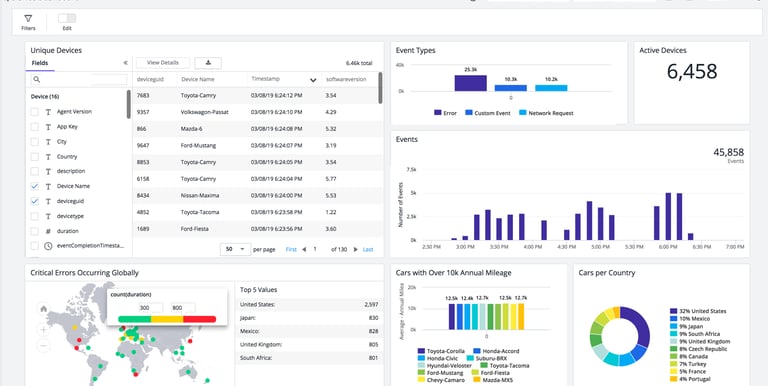Click the table vertical scrollbar

click(380, 88)
